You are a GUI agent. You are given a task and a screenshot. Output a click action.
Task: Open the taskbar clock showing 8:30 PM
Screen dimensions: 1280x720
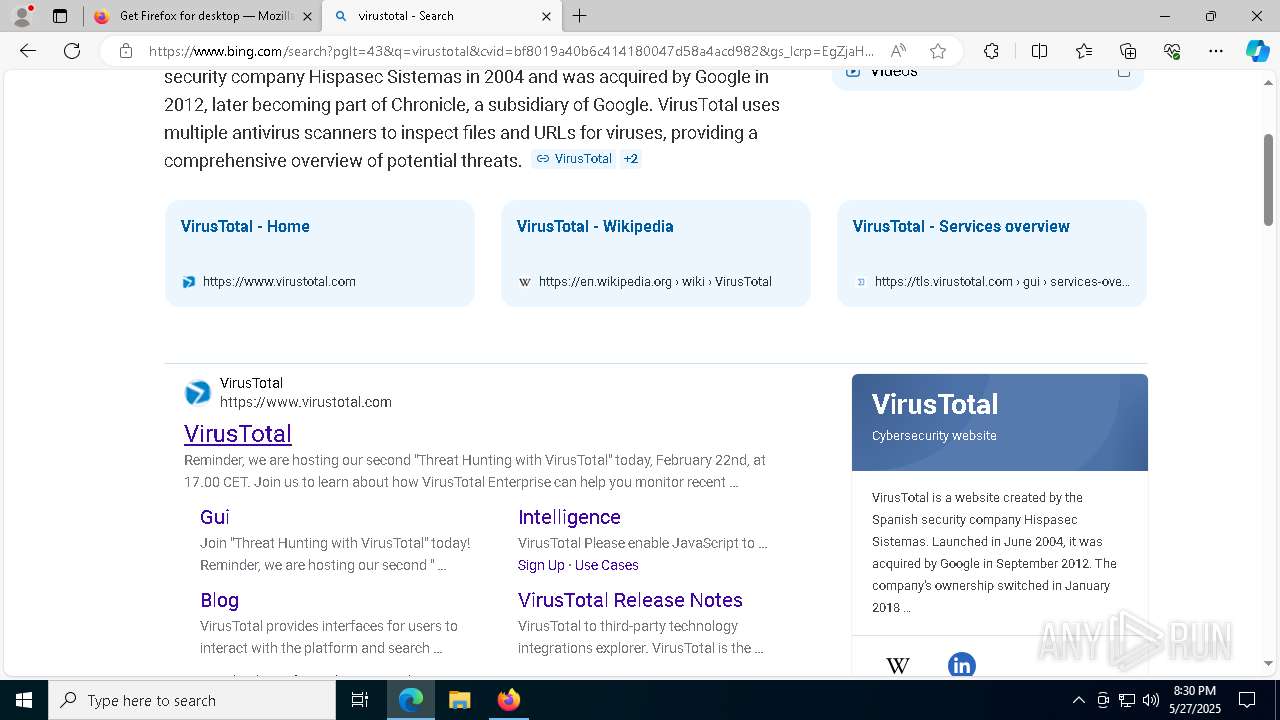pyautogui.click(x=1194, y=700)
